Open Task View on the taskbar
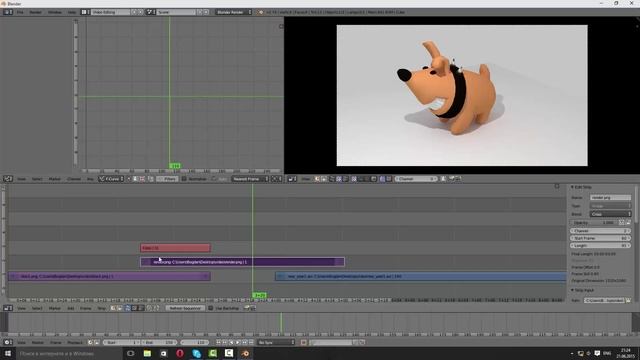Image resolution: width=640 pixels, height=360 pixels. pos(131,353)
